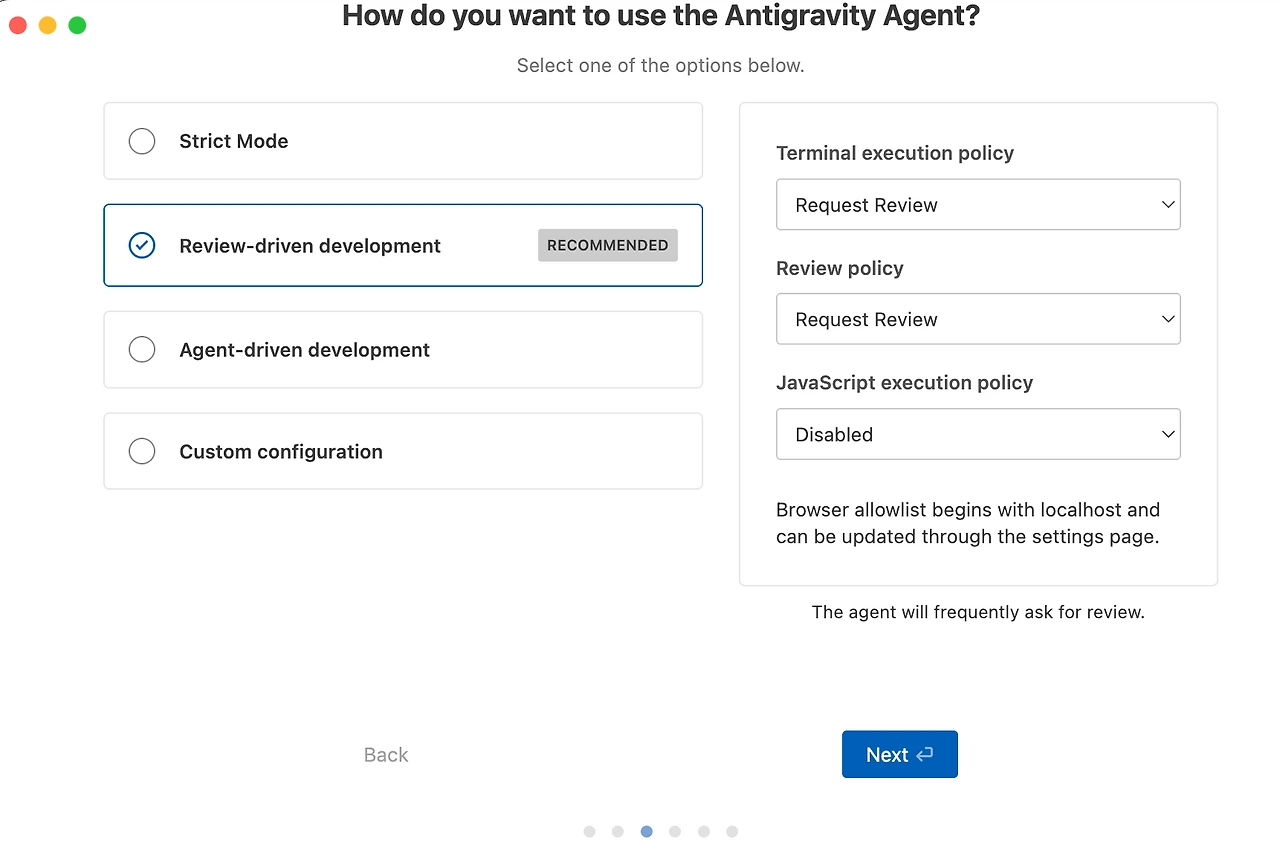
Task: Choose the Agent-driven development radio button
Action: (x=142, y=349)
